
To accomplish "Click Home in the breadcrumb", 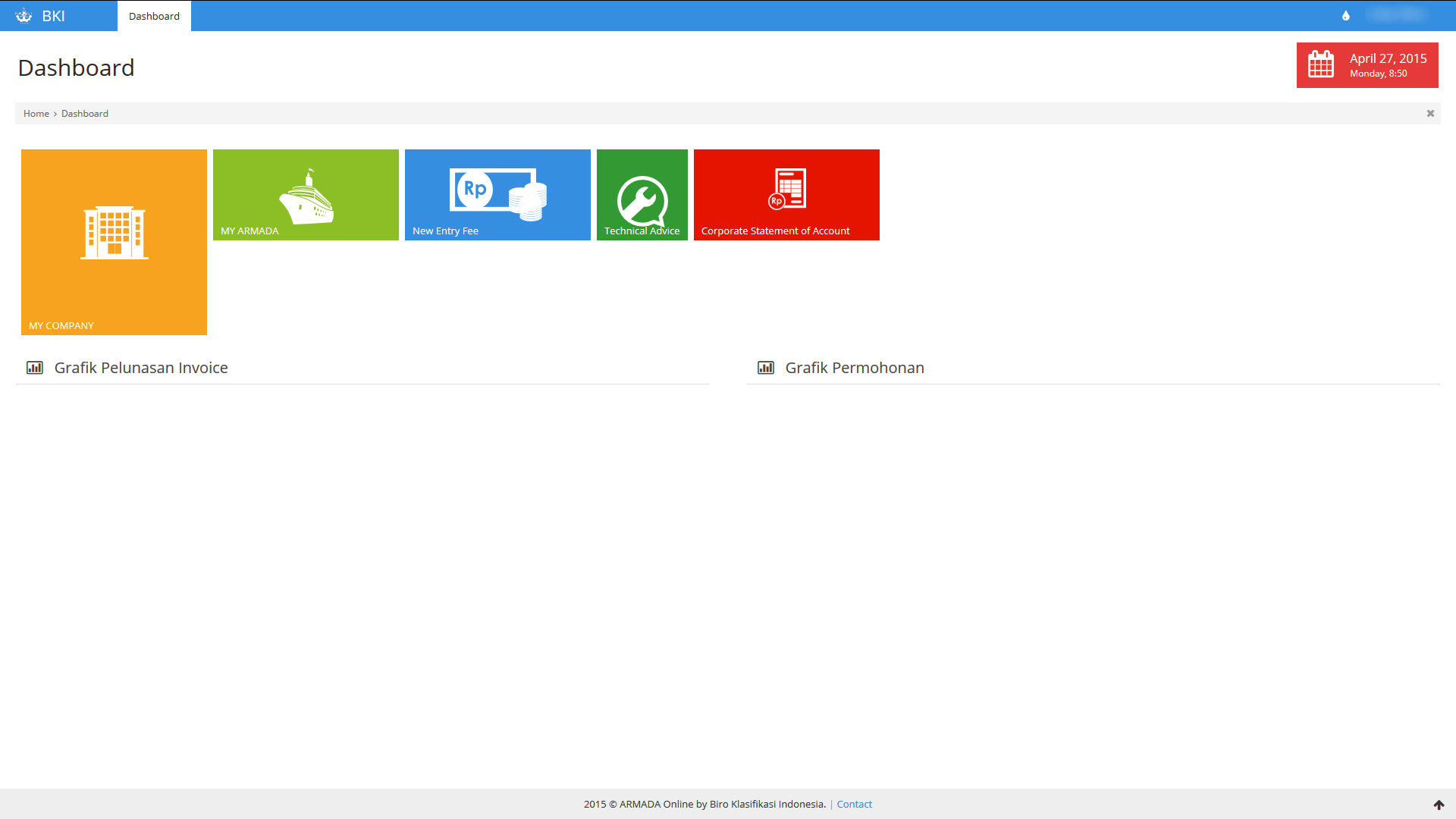I will point(36,114).
